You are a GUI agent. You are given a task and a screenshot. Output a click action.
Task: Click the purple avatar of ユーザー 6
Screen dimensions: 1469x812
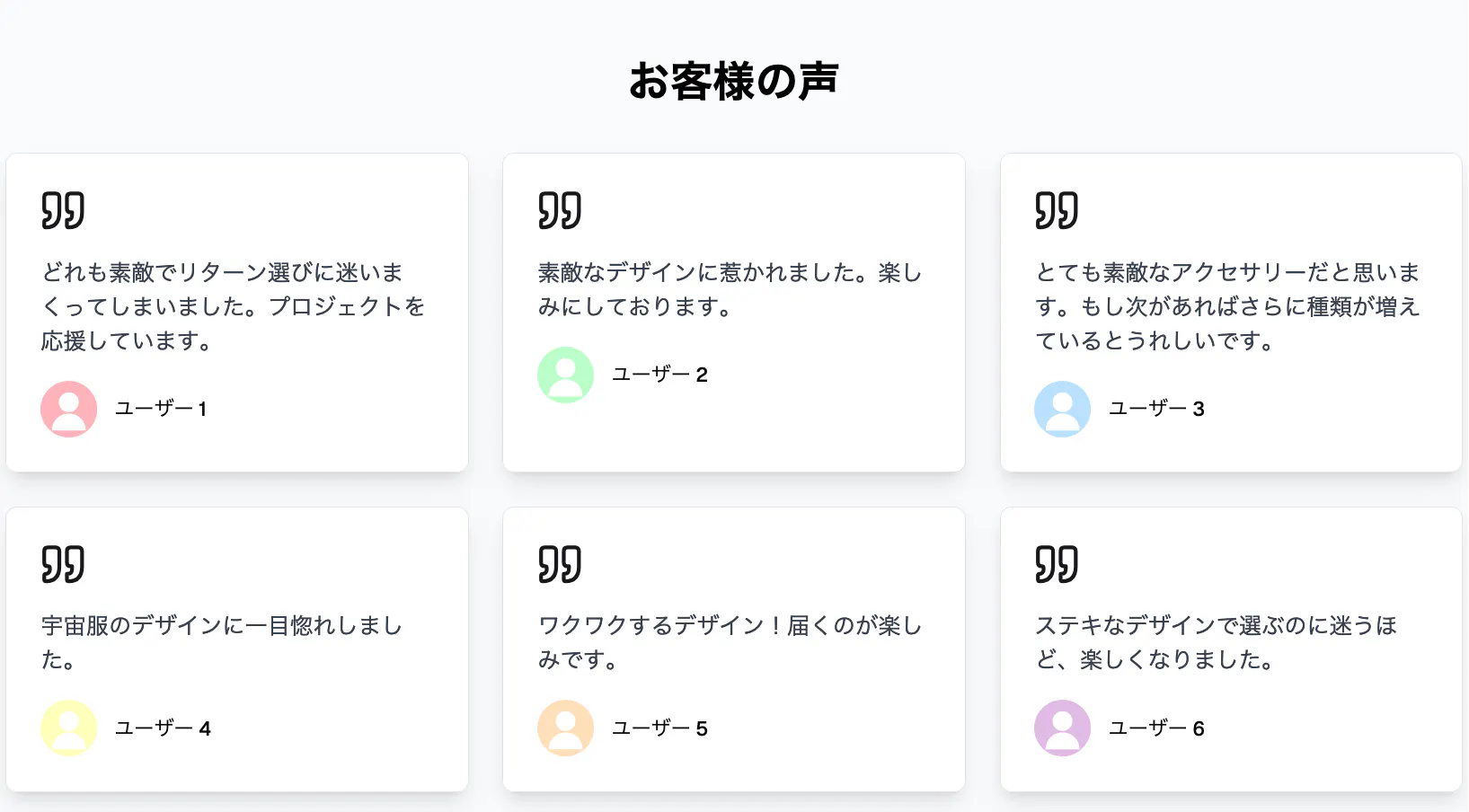coord(1062,728)
